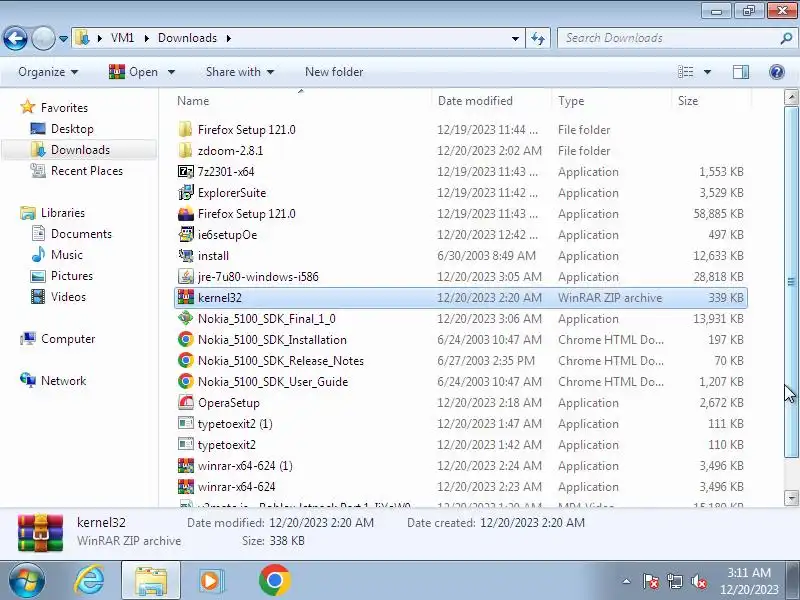Select the ie6setupOe file icon
This screenshot has width=800, height=600.
(x=186, y=234)
